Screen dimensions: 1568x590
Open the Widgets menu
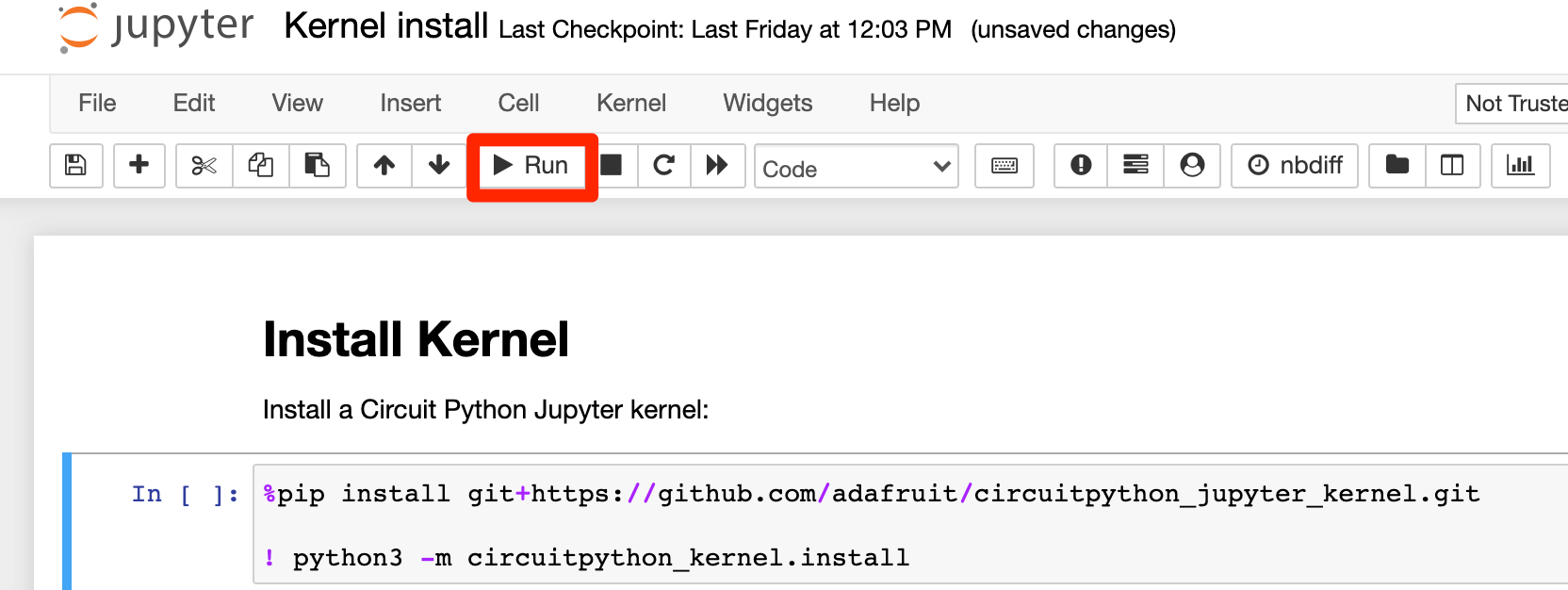coord(768,103)
